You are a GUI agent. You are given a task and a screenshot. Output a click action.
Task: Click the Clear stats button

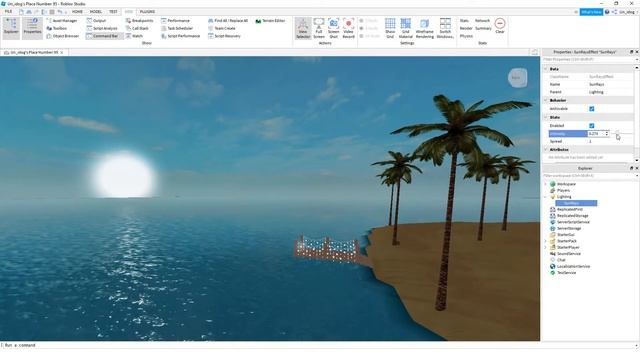click(500, 26)
